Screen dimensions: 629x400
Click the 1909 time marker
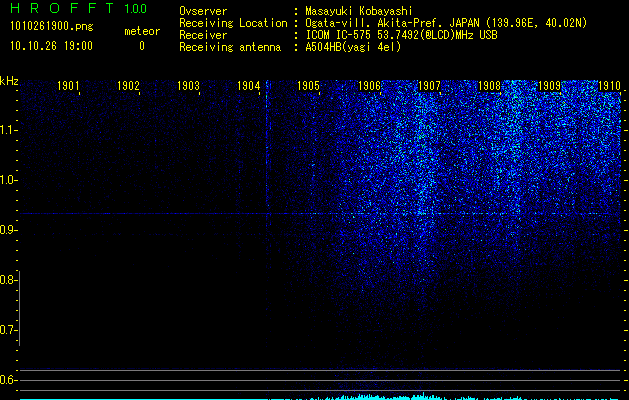click(549, 86)
